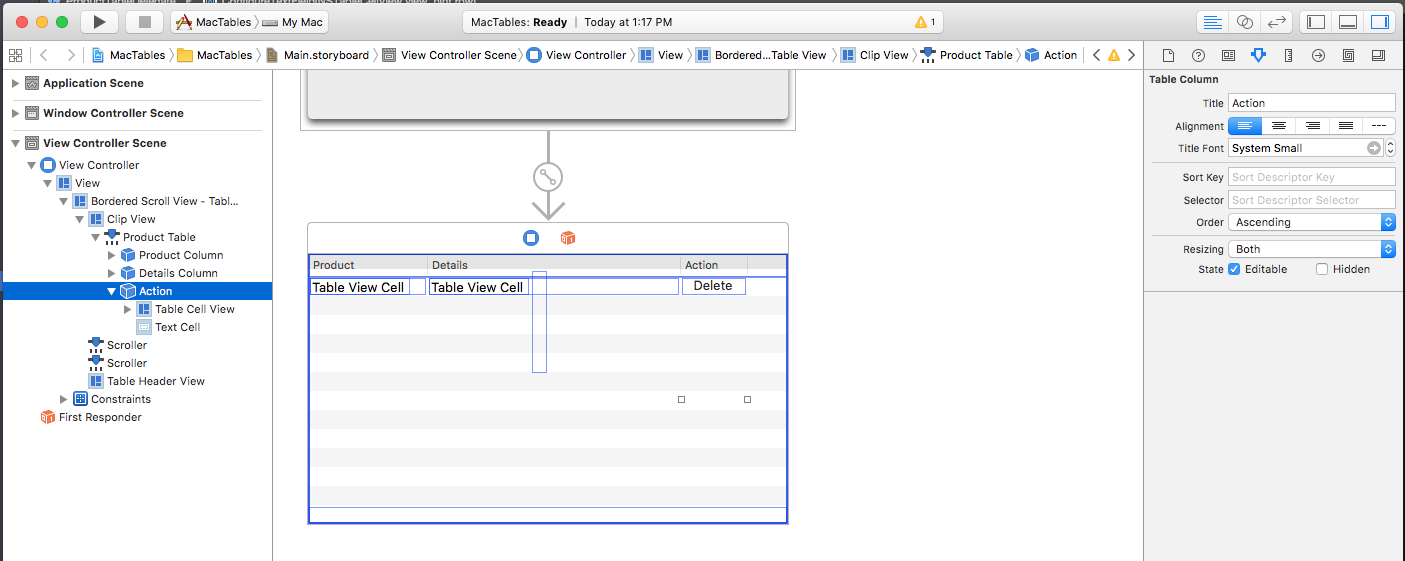Click Title field containing Action

[1312, 103]
